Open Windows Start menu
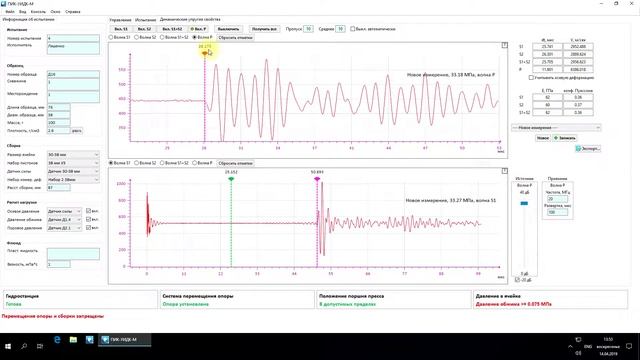The image size is (640, 360). pyautogui.click(x=8, y=346)
